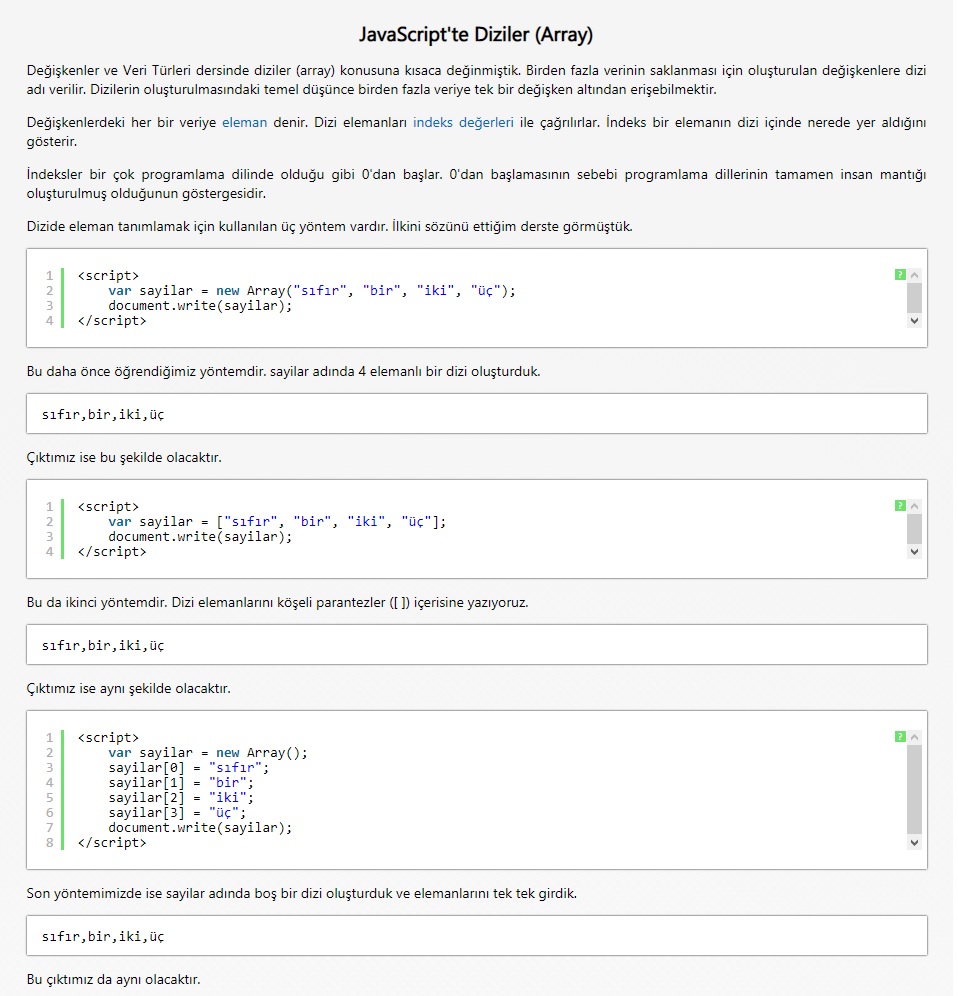Viewport: 958px width, 996px height.
Task: Click the first output box 'sıfır,bir,iki,üç'
Action: (476, 414)
